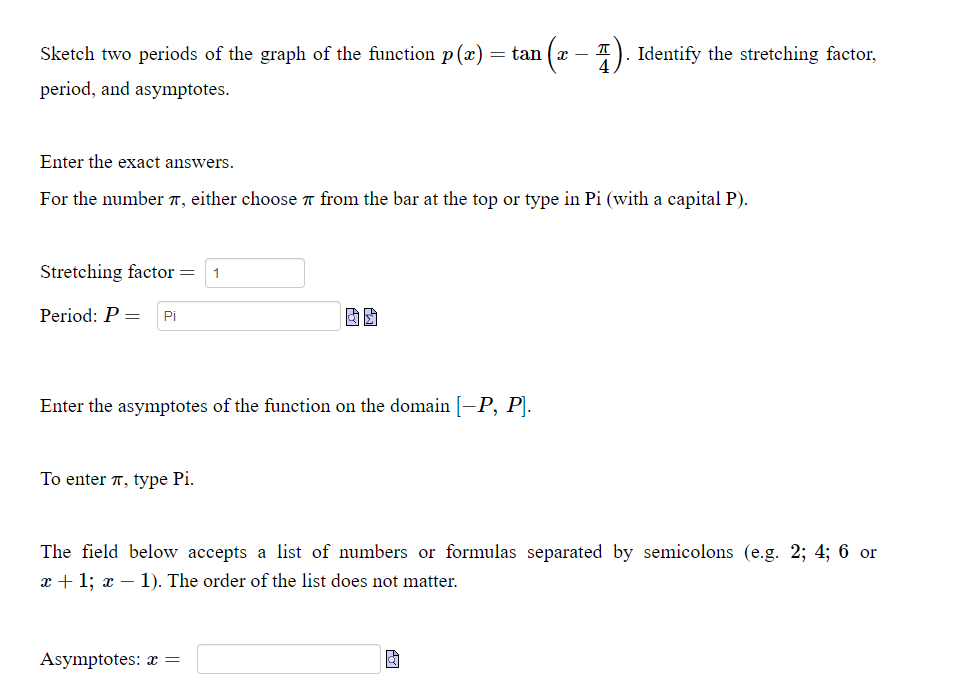
Task: Click inside the Asymptotes answer field
Action: (x=288, y=658)
